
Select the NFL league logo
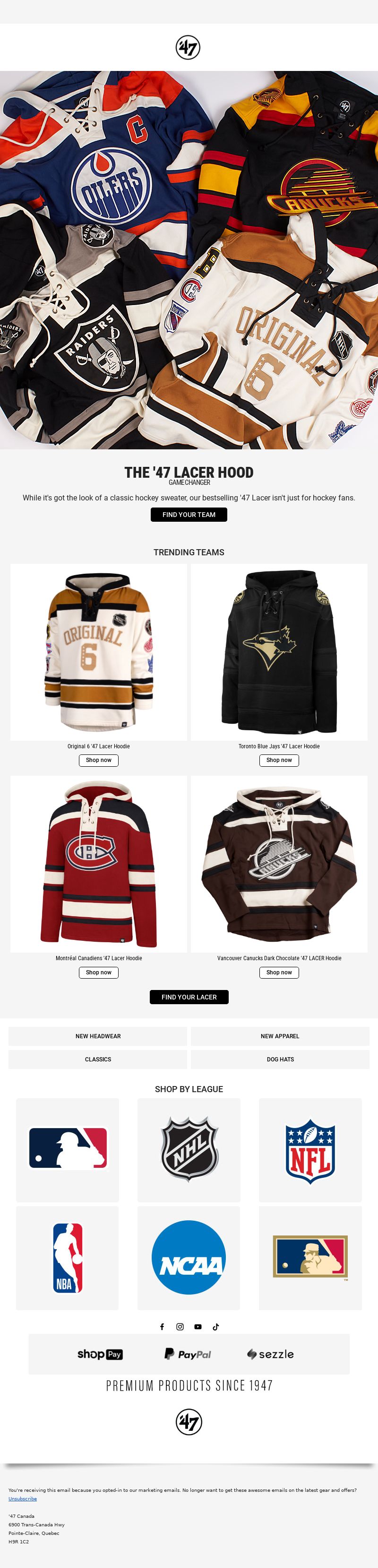tap(310, 1150)
